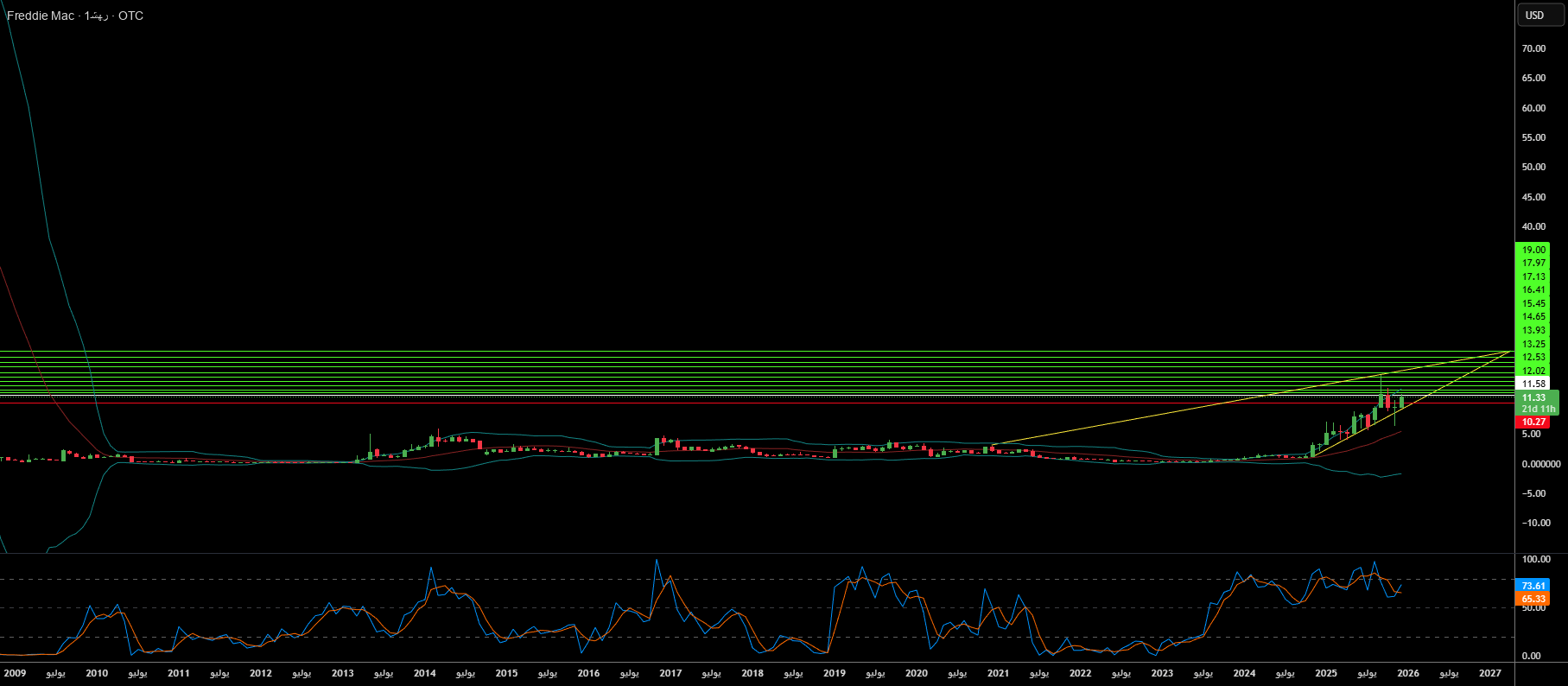Click the 16.41 green level label
1568x686 pixels.
[1533, 289]
